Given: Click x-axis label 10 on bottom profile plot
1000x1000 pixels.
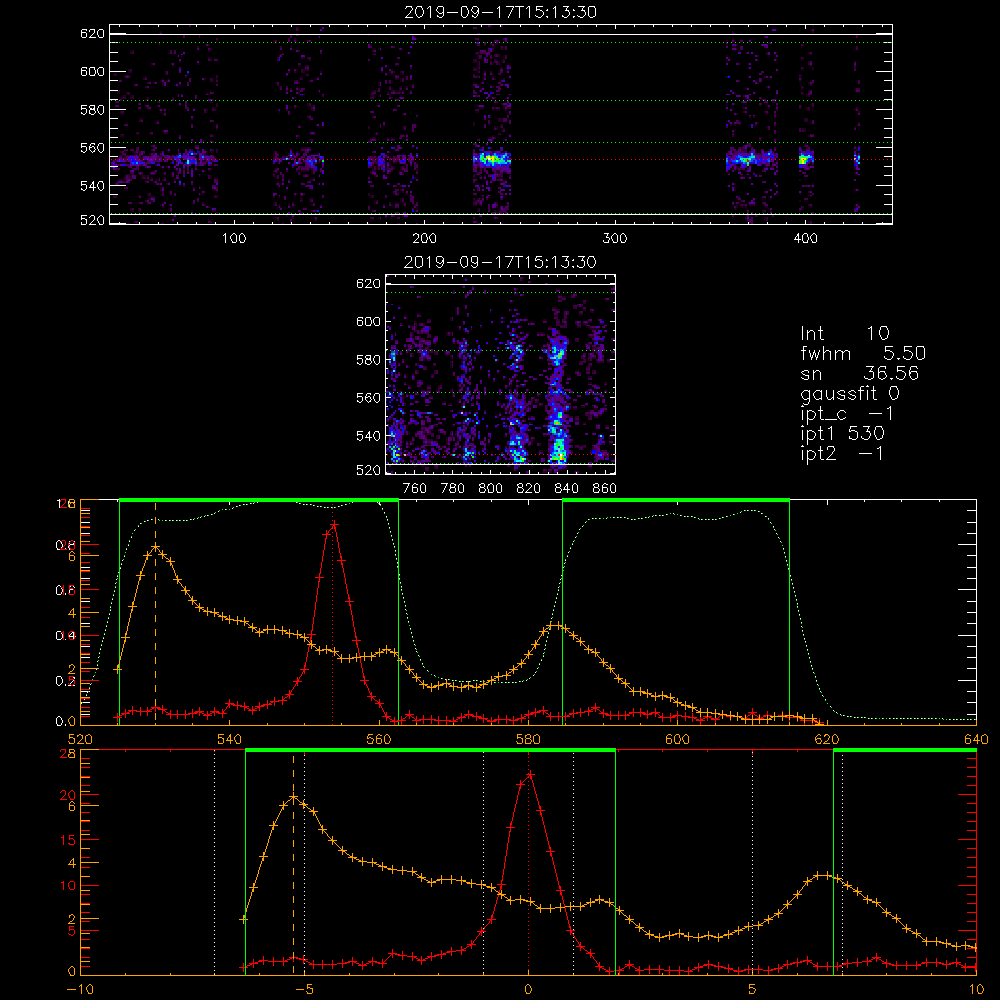Looking at the screenshot, I should click(x=976, y=989).
